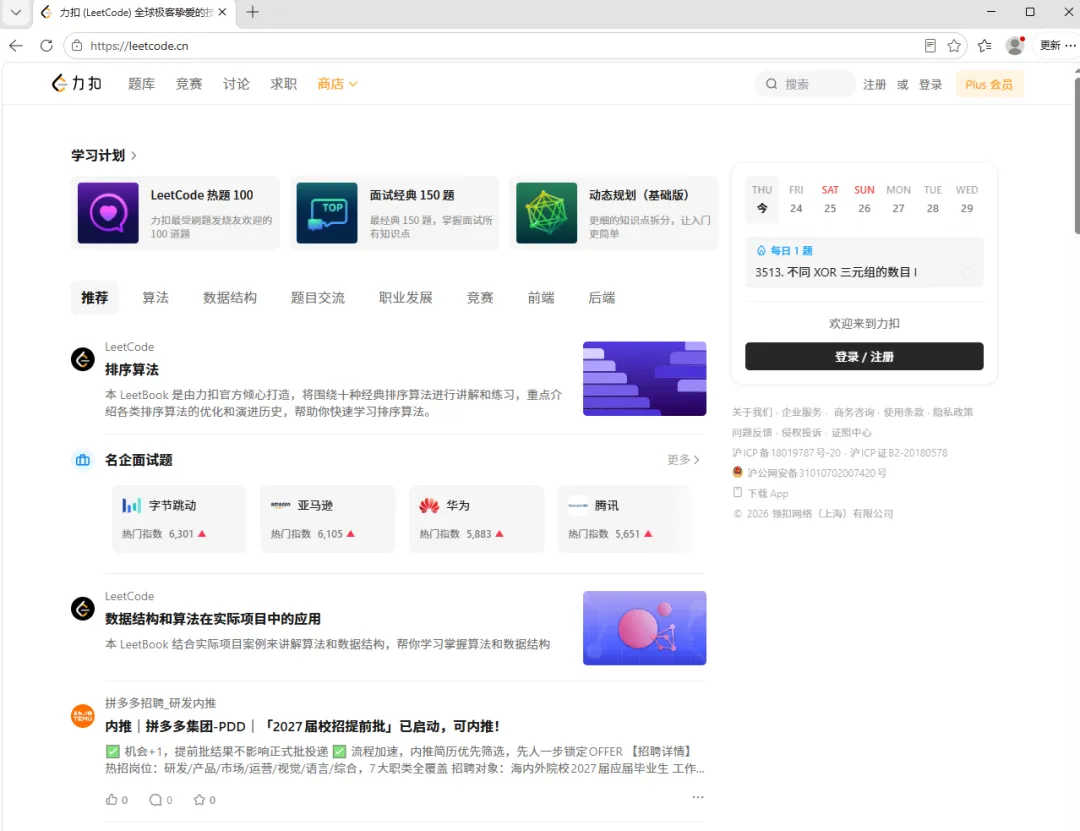
Task: Click LeetCode avatar beside 数据结构和算法 post
Action: pyautogui.click(x=83, y=608)
